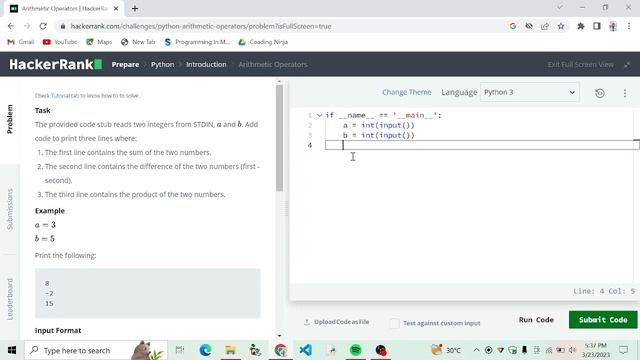Click the 30°C weather widget
Image resolution: width=640 pixels, height=360 pixels.
(x=446, y=350)
